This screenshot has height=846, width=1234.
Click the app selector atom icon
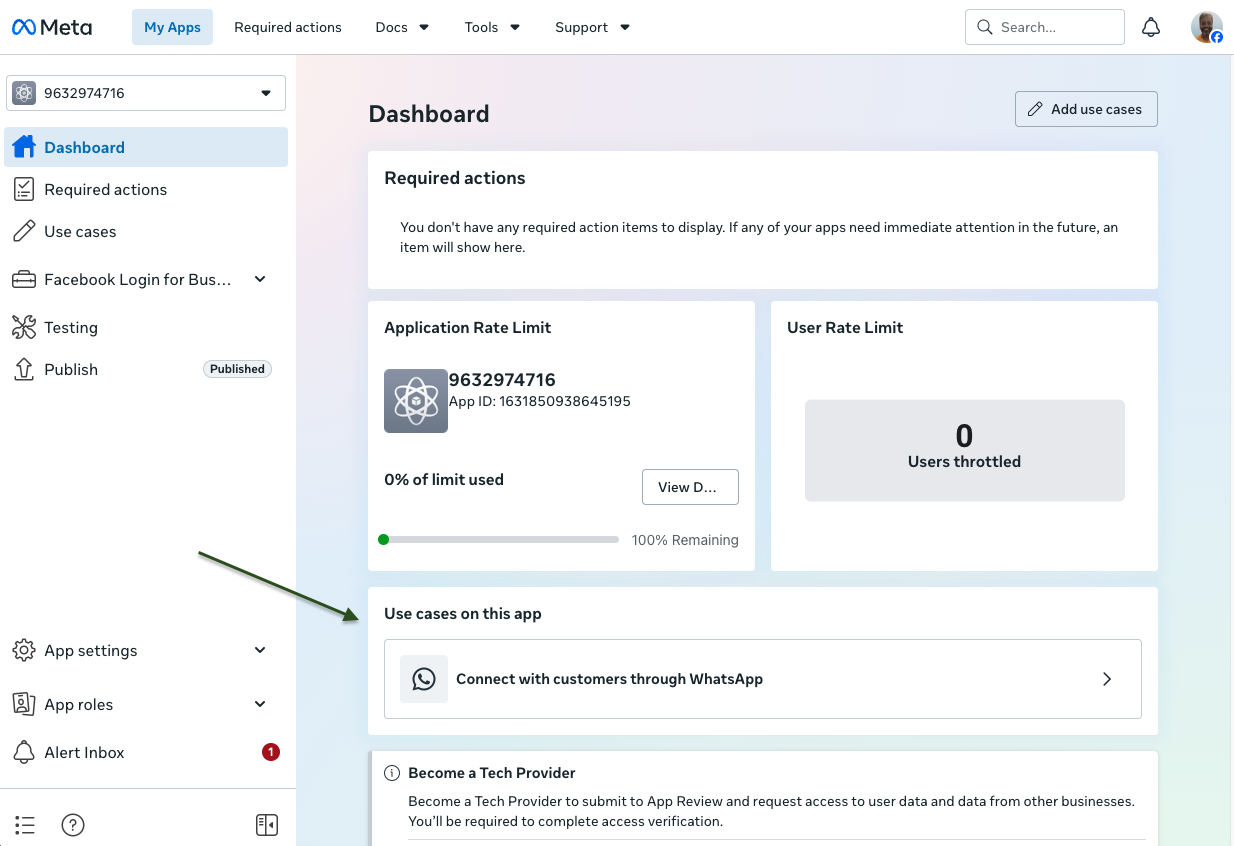(24, 93)
